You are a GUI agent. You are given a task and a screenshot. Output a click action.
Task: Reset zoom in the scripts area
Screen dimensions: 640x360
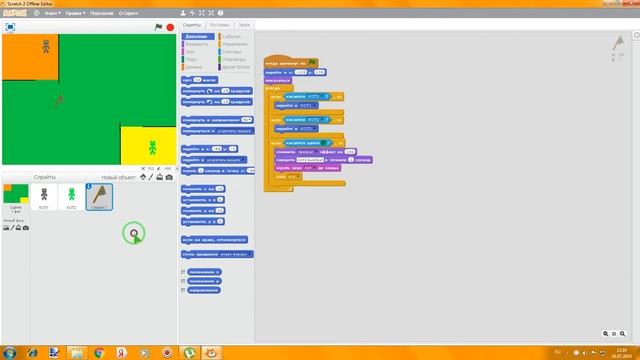[614, 333]
